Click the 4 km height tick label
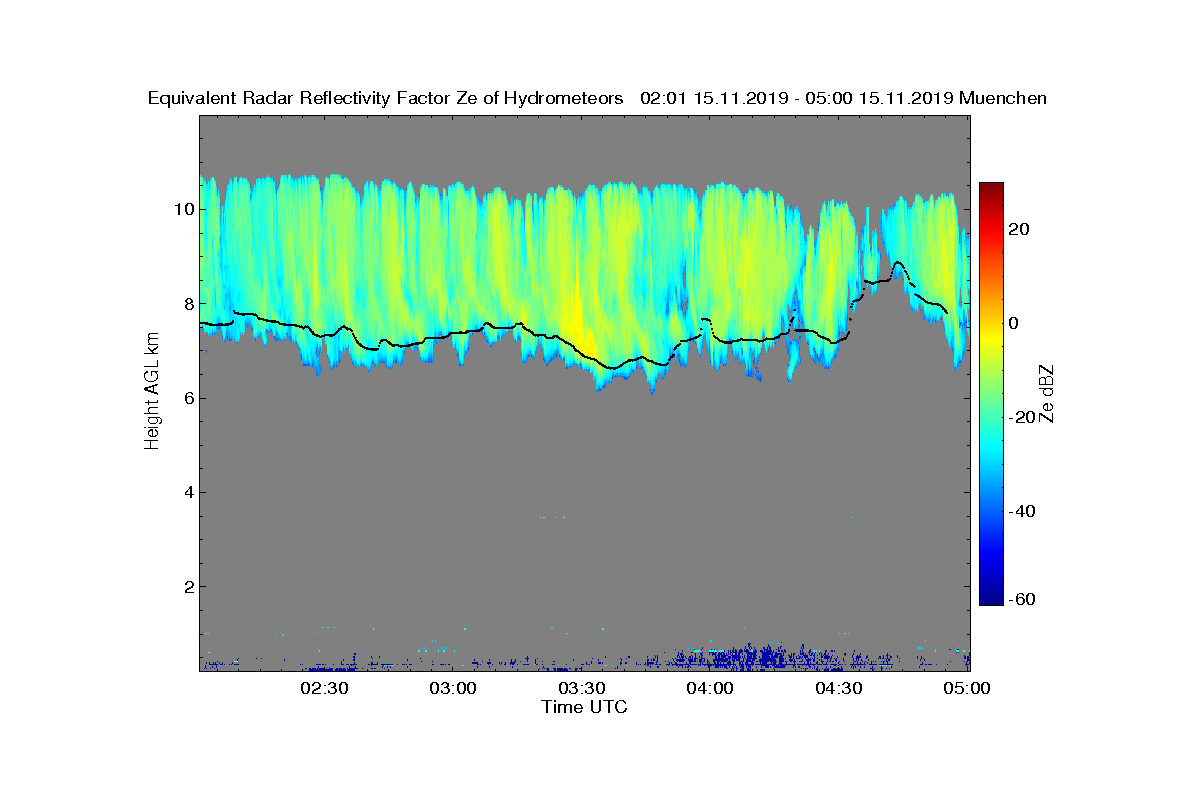Screen dimensions: 1200x800 click(188, 492)
